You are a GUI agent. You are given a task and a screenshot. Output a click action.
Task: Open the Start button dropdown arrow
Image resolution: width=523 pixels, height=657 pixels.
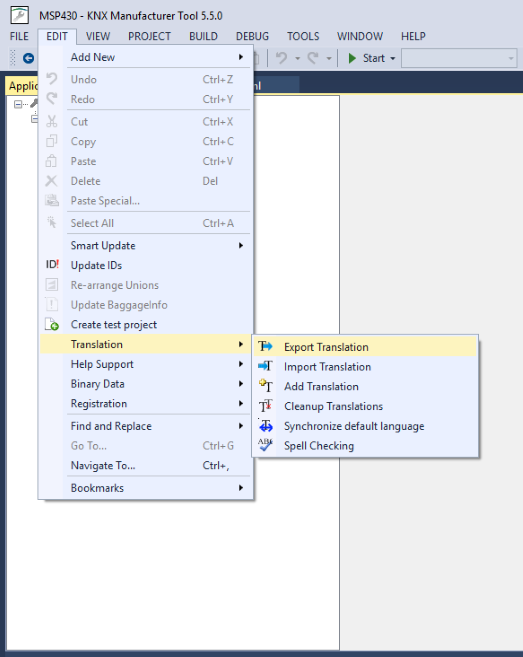[393, 58]
